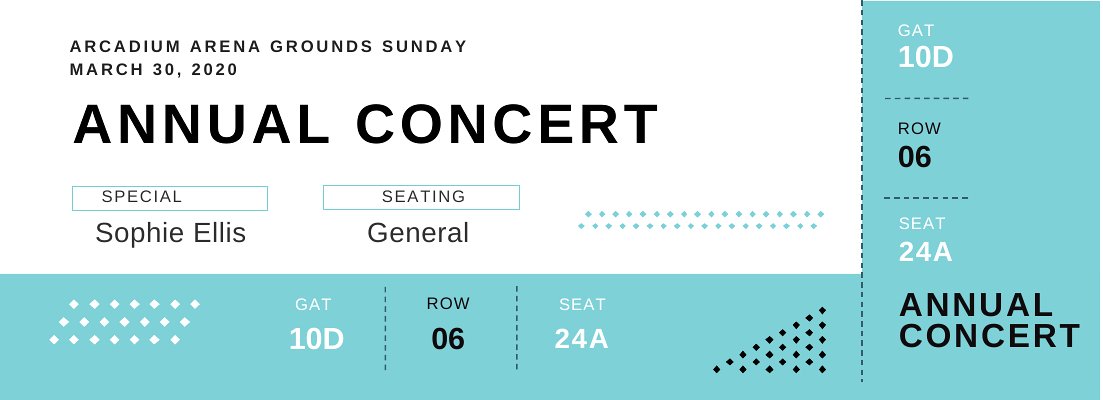Screen dimensions: 1103x400
Task: Select 24A on the right ticket stub
Action: tap(925, 252)
